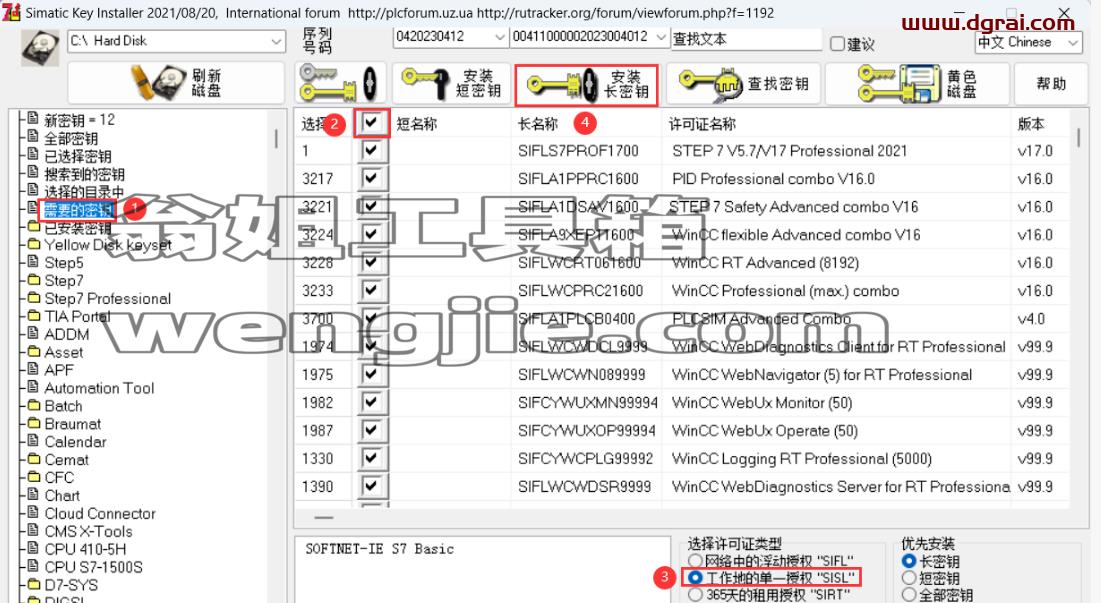This screenshot has width=1101, height=603.
Task: Select 365-day rental license SIRT radio
Action: click(696, 595)
